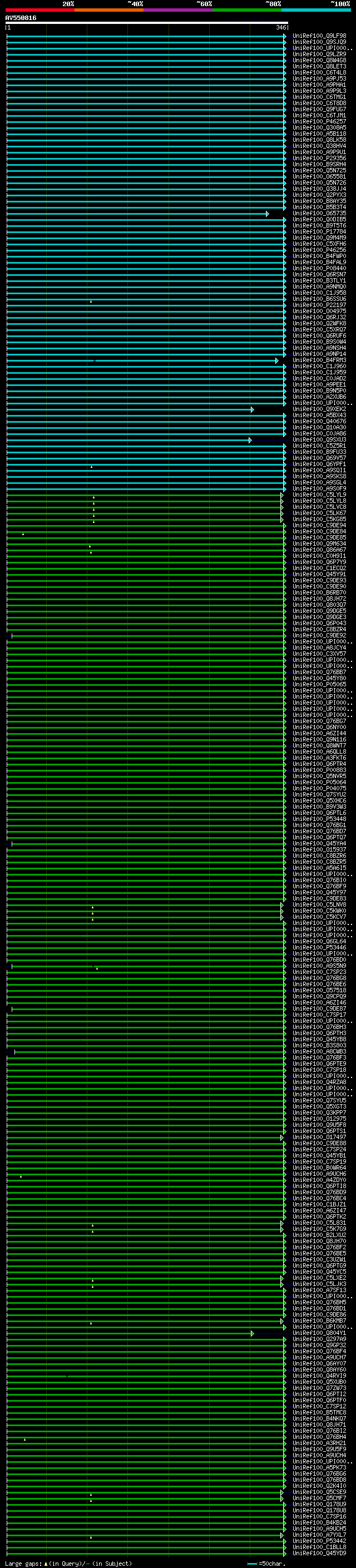Click the UniRef100_C9DE92 label
This screenshot has width=356, height=1568.
pyautogui.click(x=319, y=635)
